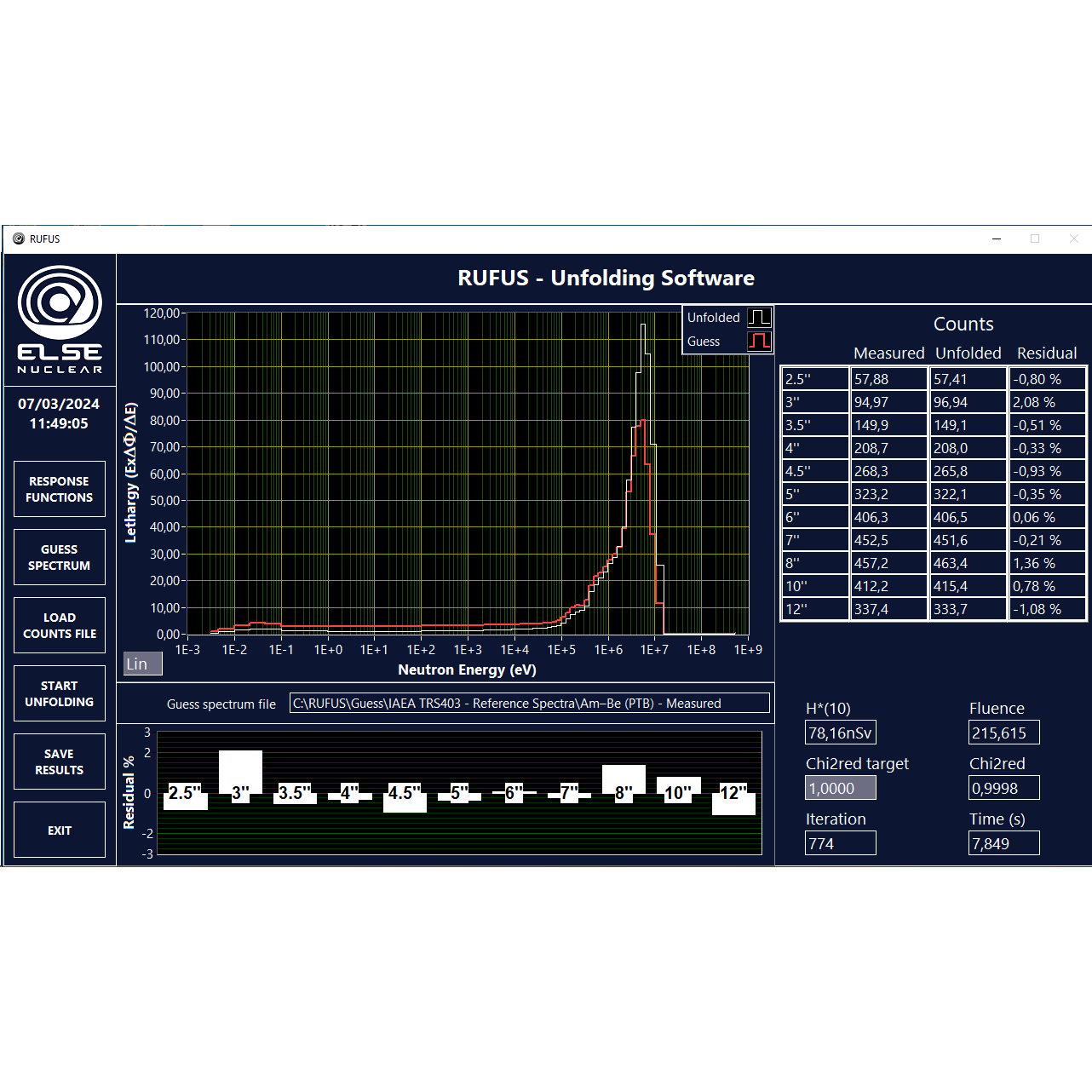The width and height of the screenshot is (1092, 1092).
Task: Click the guess spectrum file path field
Action: click(x=529, y=703)
